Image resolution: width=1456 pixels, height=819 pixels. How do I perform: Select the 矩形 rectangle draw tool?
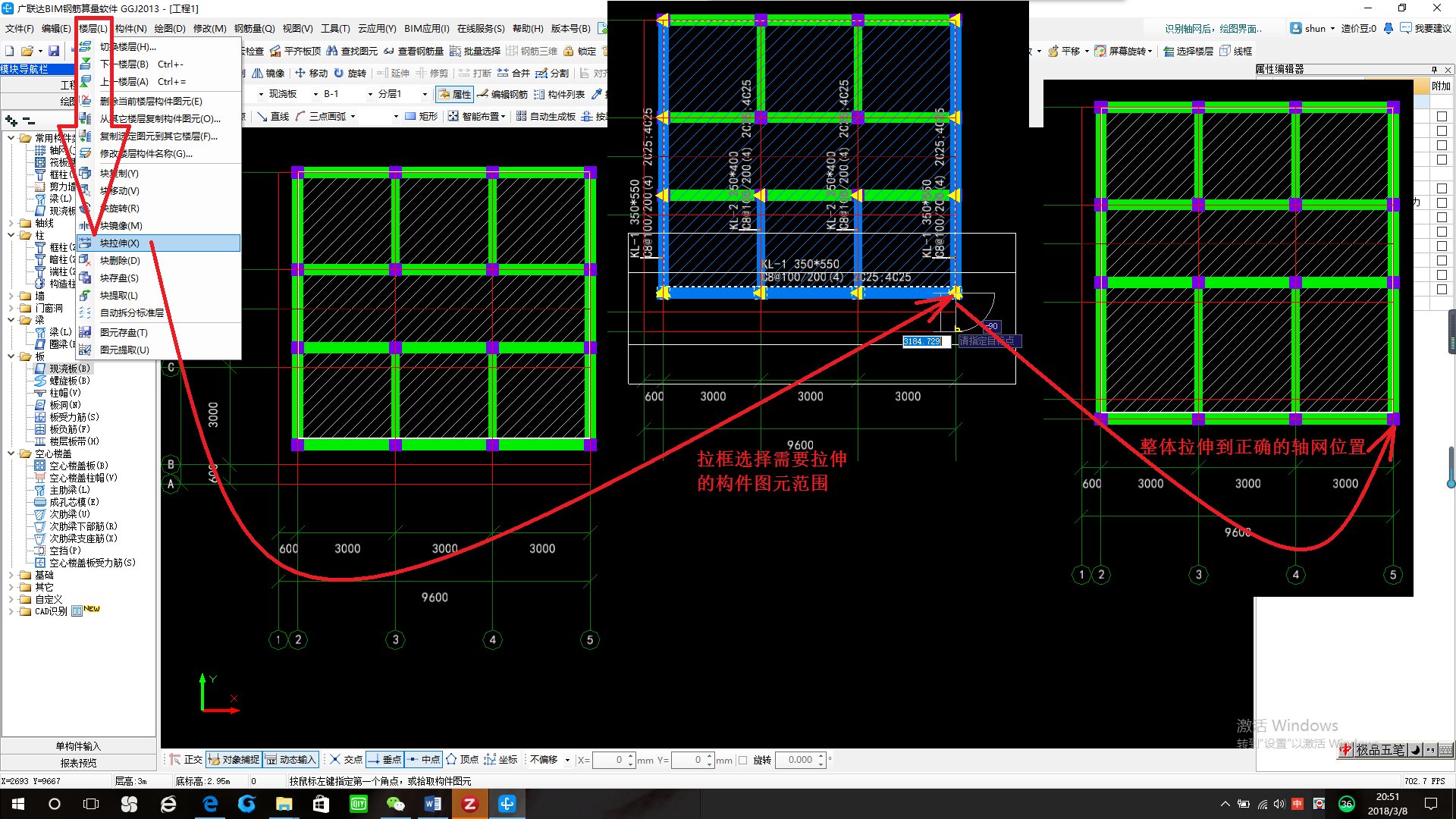point(422,116)
